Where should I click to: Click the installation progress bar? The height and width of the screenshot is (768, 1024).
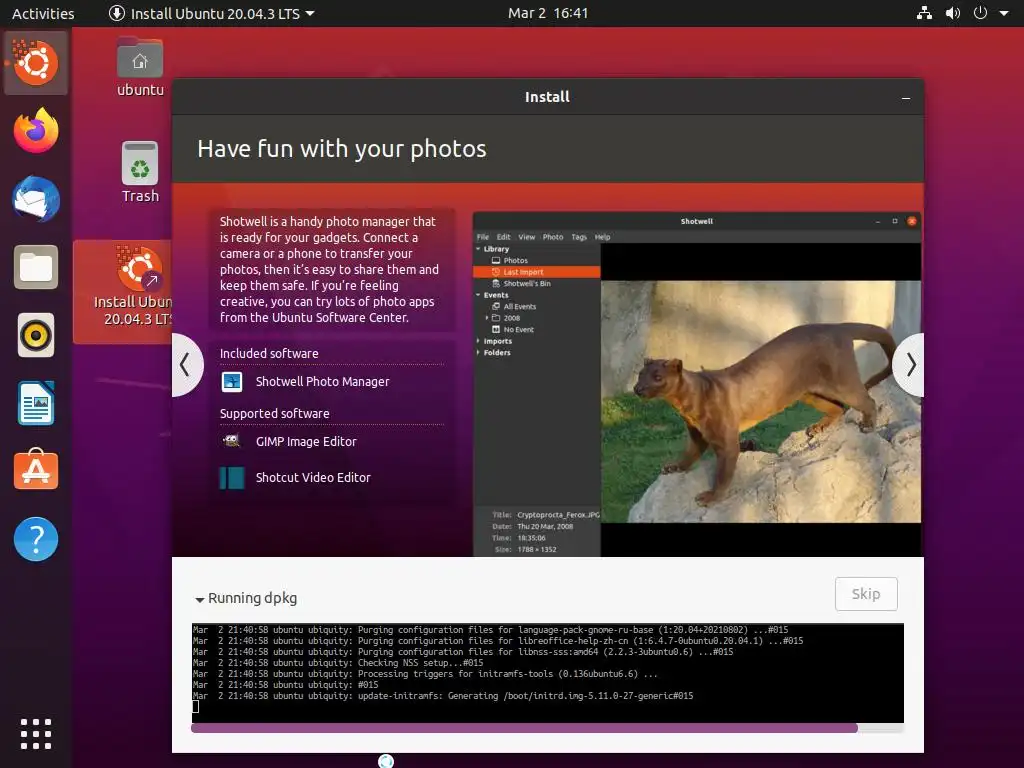[547, 728]
